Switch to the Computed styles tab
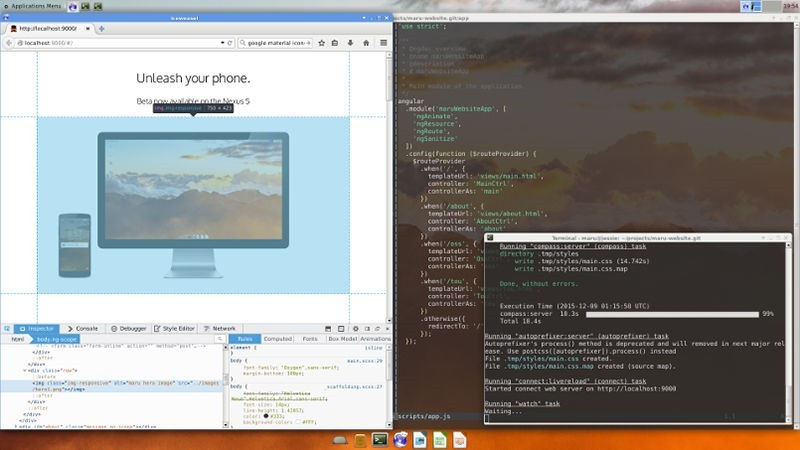The height and width of the screenshot is (450, 800). [277, 339]
